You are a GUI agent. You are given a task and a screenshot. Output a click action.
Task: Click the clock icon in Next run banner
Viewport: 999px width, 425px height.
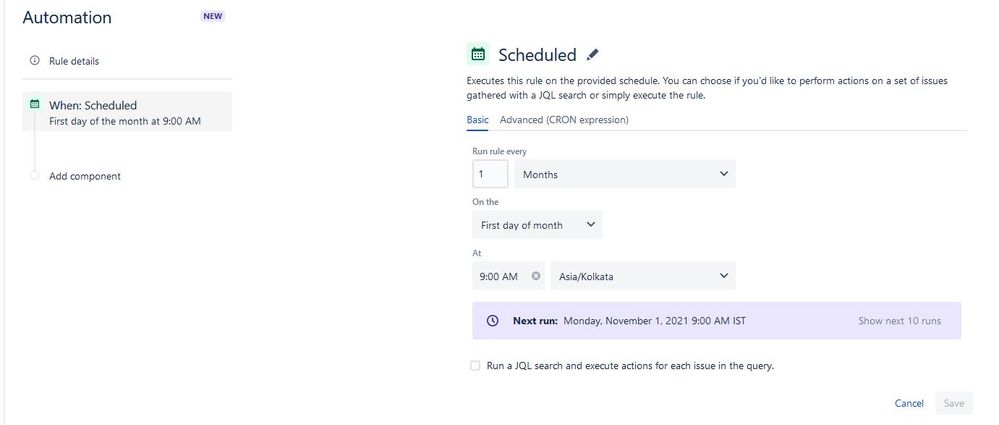pyautogui.click(x=492, y=321)
